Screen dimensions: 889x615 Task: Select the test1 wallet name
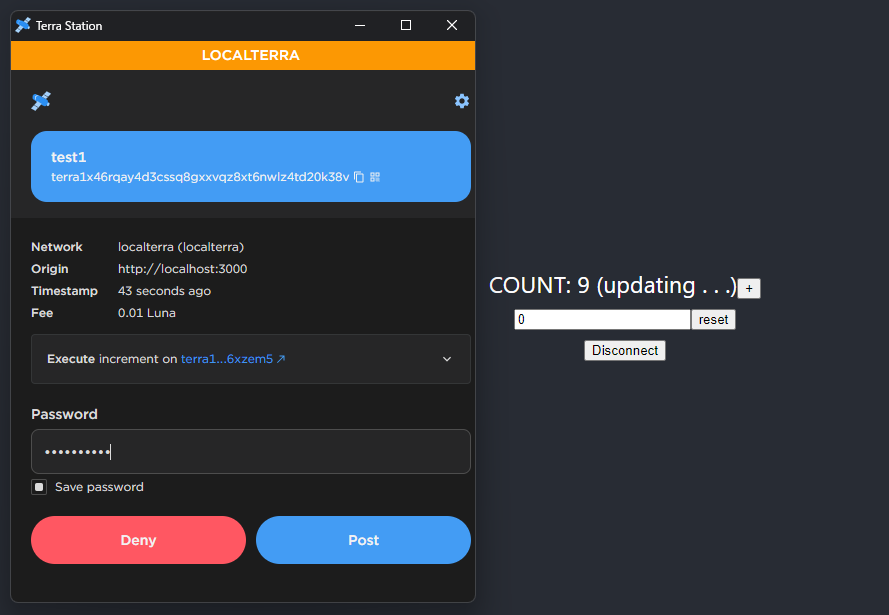point(69,157)
